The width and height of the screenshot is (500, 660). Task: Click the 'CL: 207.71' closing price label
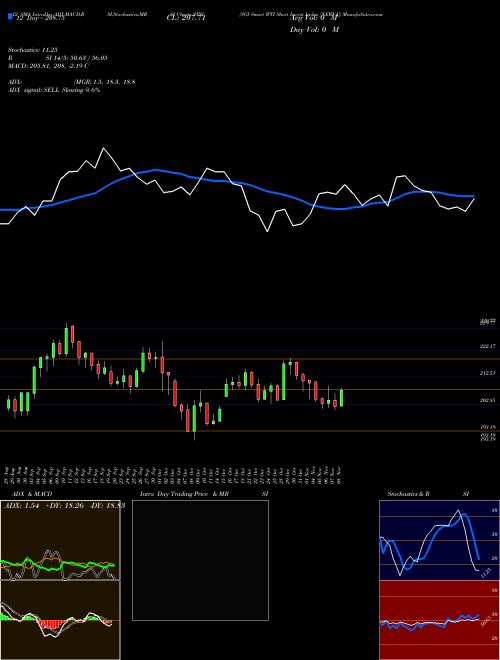186,18
